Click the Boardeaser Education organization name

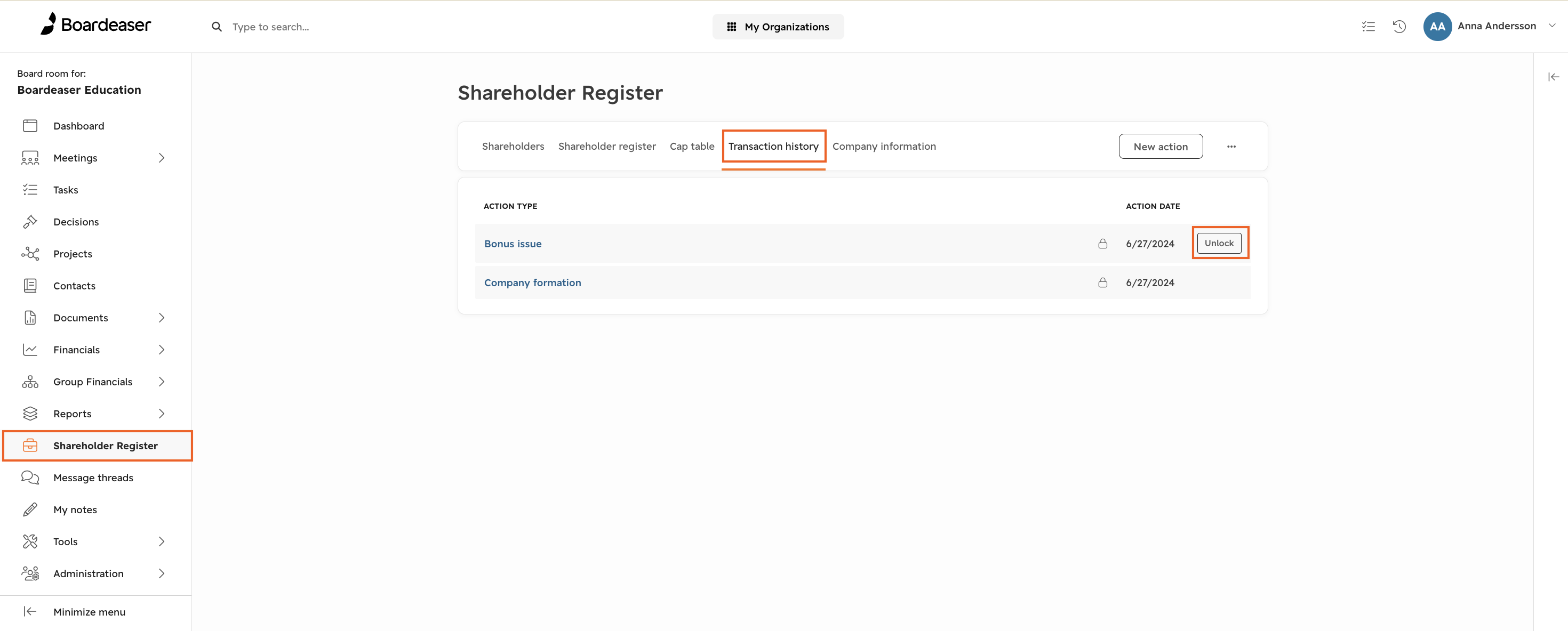point(79,90)
